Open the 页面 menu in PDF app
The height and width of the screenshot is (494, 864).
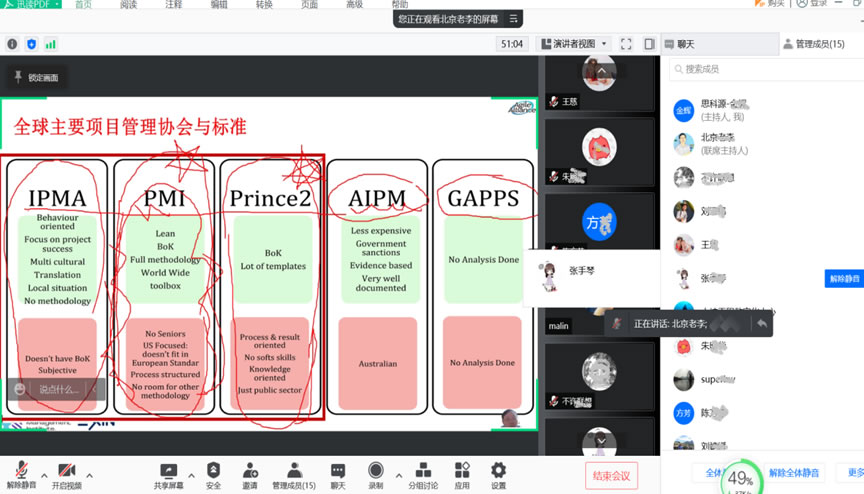pyautogui.click(x=309, y=4)
